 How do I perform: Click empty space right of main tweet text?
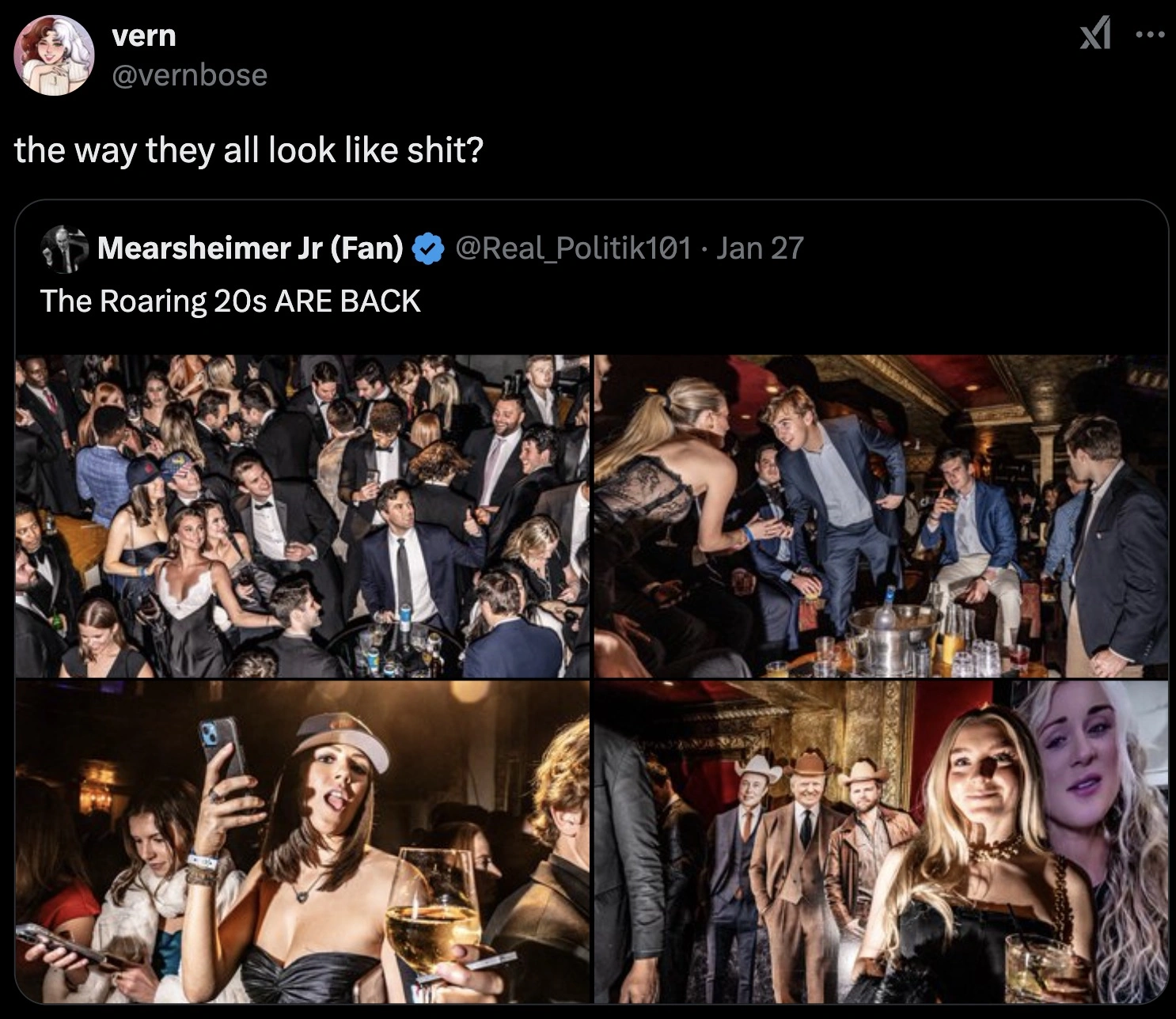pos(791,150)
